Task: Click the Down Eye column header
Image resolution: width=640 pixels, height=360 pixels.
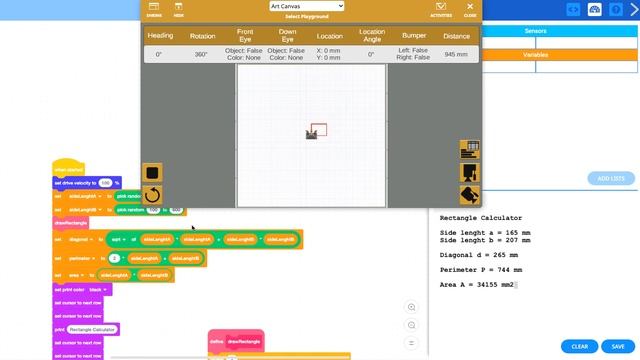Action: (287, 36)
